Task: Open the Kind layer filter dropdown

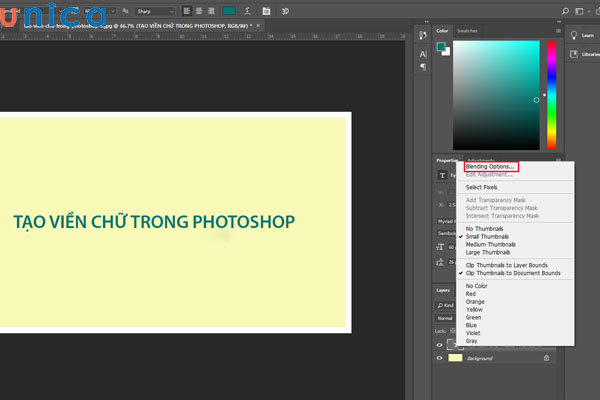Action: click(x=446, y=305)
